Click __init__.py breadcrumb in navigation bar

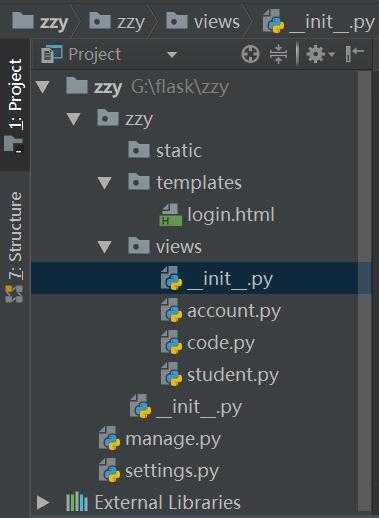pos(319,22)
